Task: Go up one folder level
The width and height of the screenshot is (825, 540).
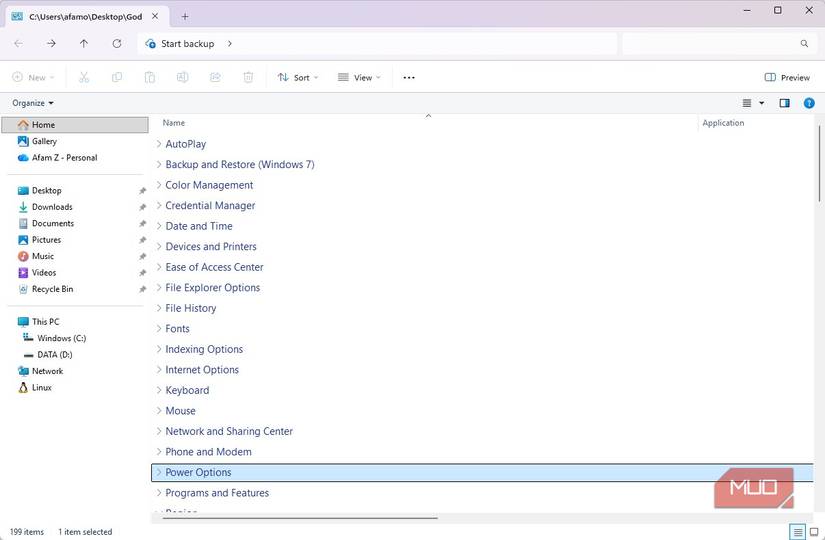Action: click(84, 44)
